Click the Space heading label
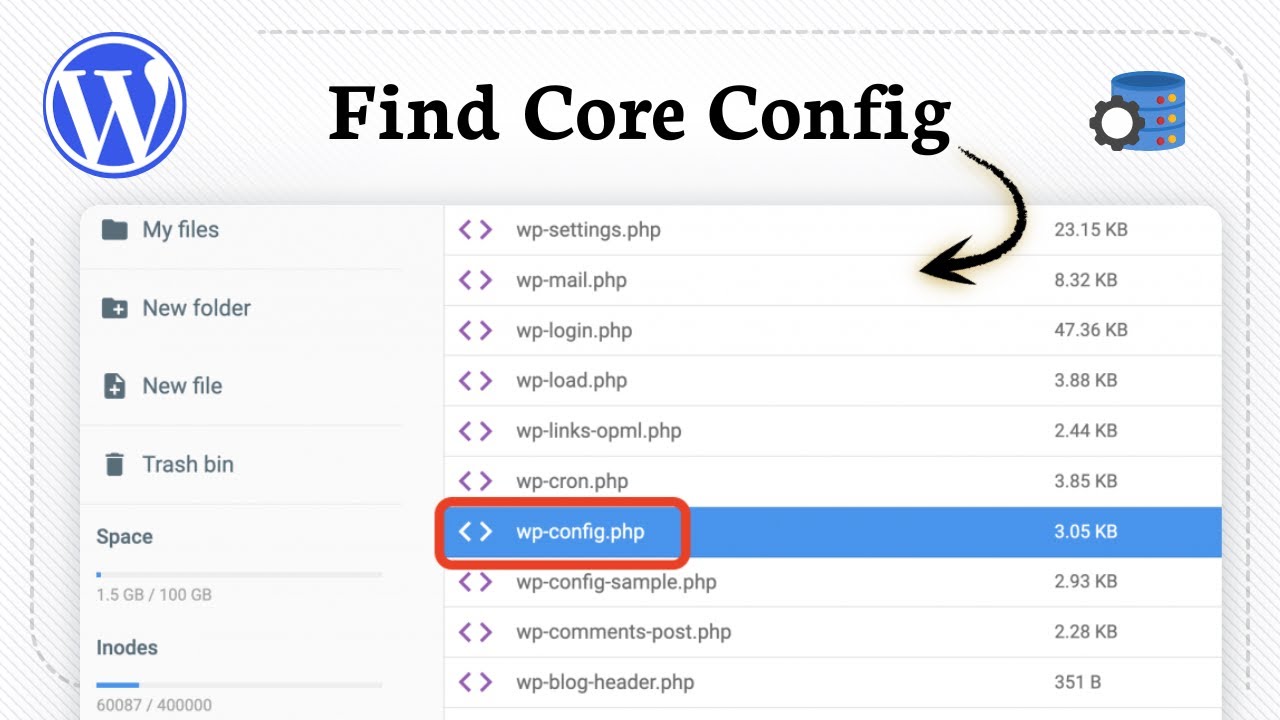 pyautogui.click(x=124, y=537)
